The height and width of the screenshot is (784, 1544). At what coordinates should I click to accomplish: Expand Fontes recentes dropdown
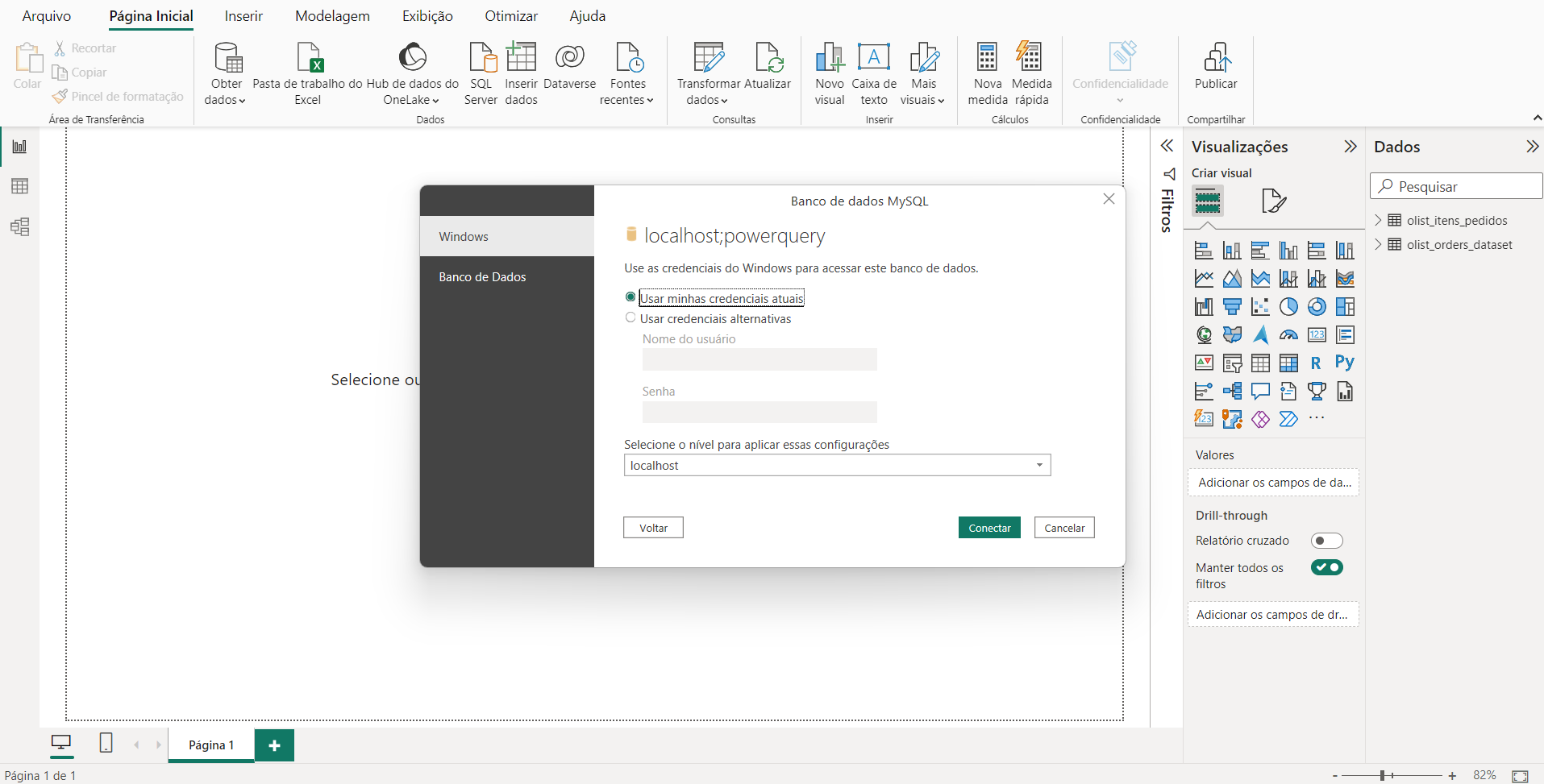(x=627, y=74)
